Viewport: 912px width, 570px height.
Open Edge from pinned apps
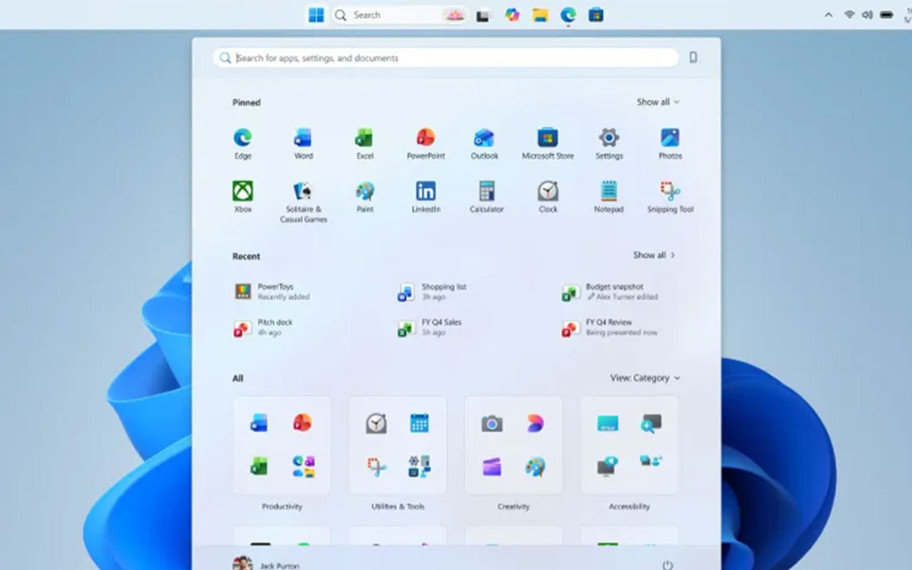[243, 143]
